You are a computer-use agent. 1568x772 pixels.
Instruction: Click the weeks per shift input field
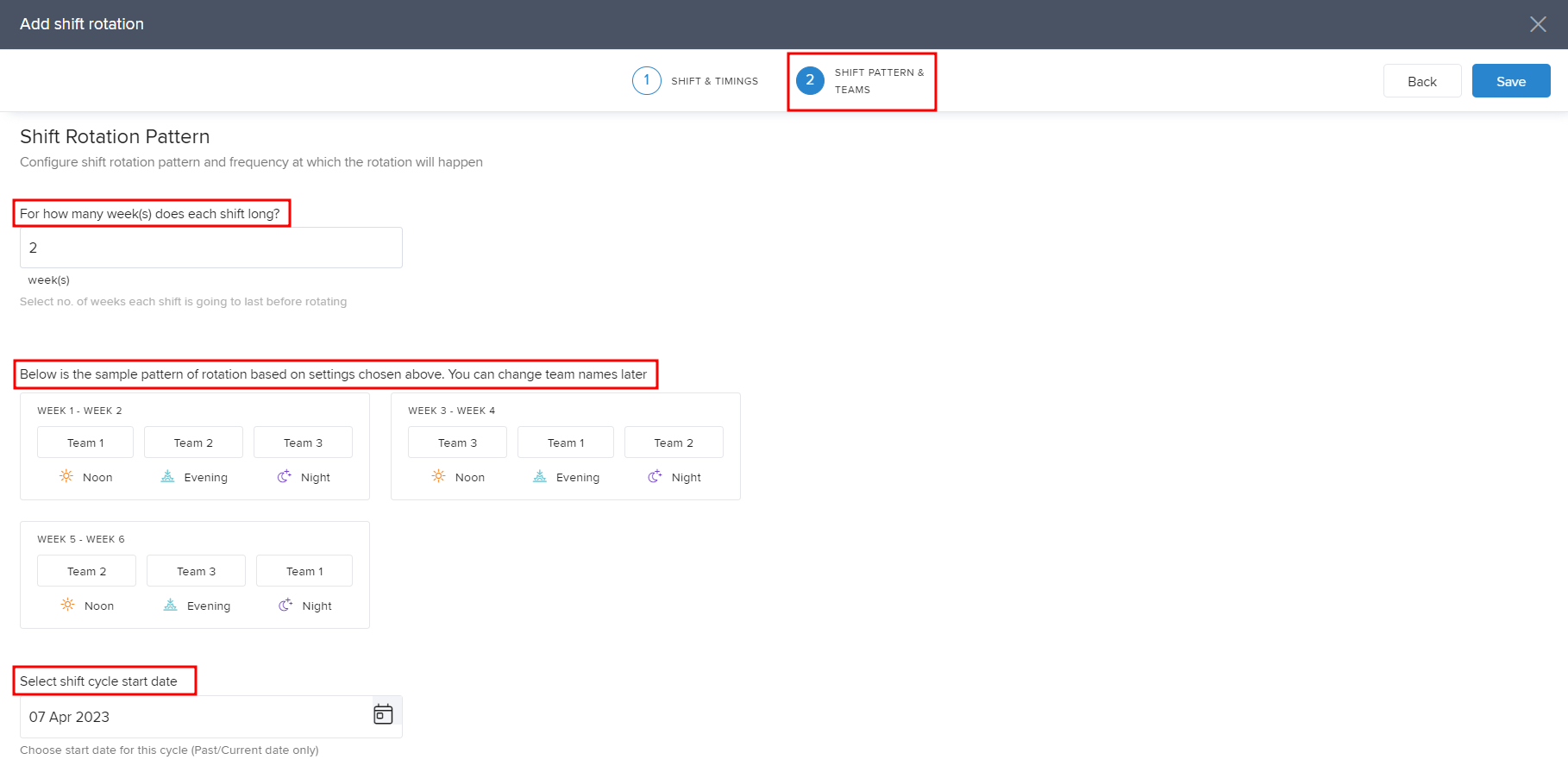click(210, 248)
